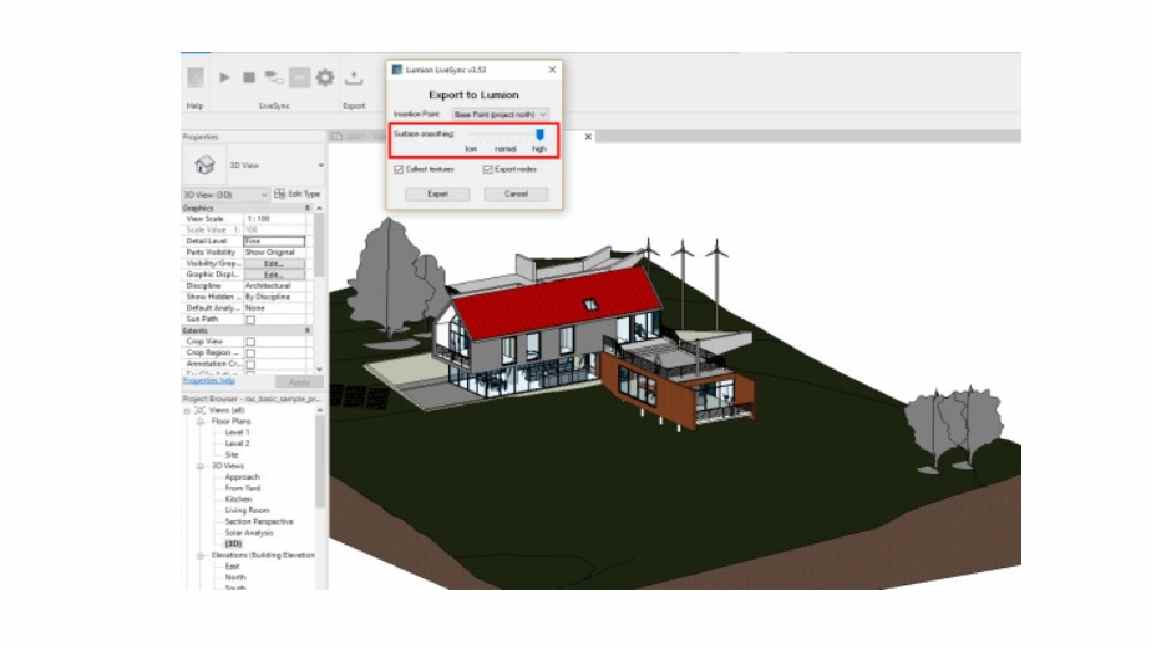
Task: Toggle the Export nodes checkbox
Action: (x=487, y=170)
